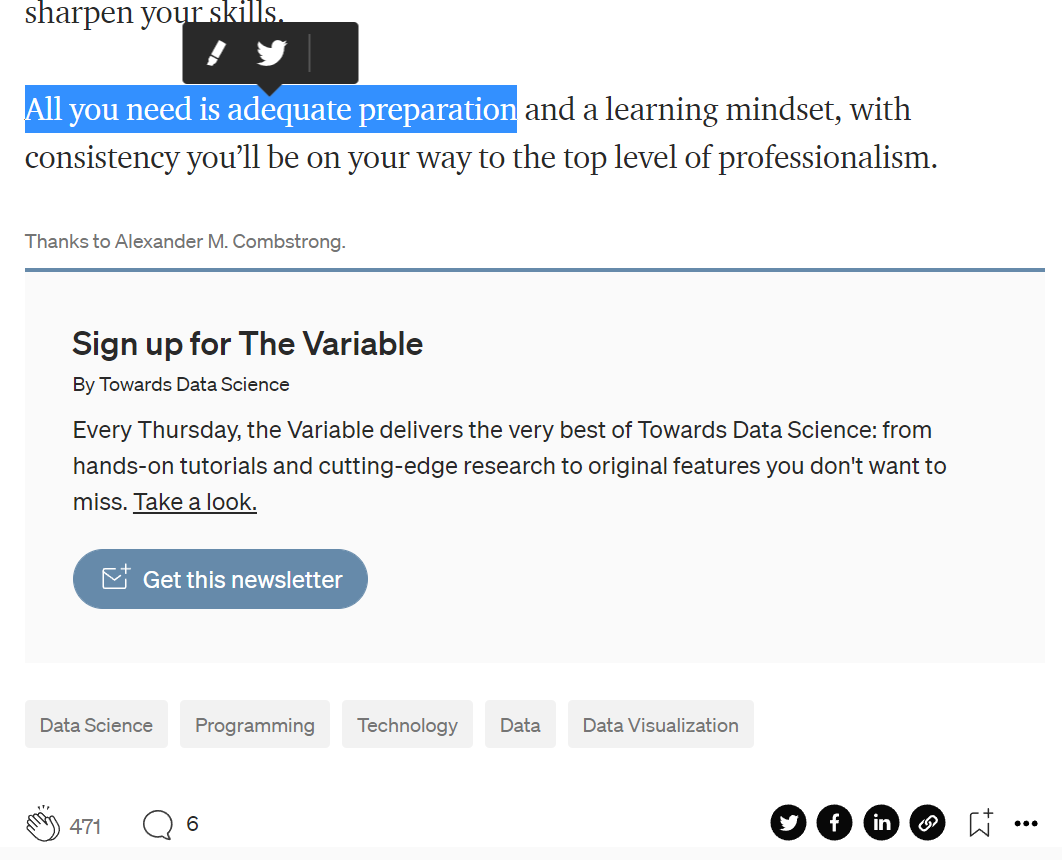Open the three-dot more options menu
Viewport: 1062px width, 860px height.
tap(1026, 824)
